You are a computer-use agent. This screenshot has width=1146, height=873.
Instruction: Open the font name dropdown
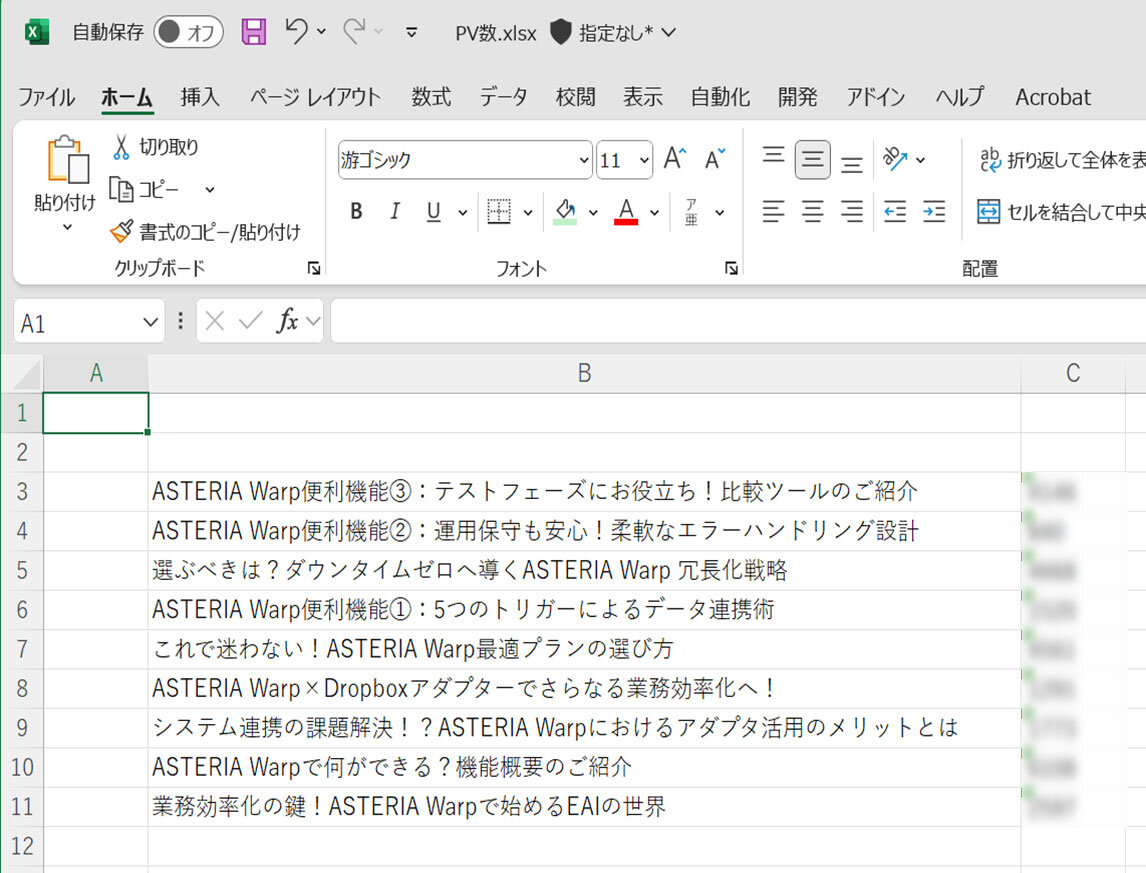click(x=584, y=160)
